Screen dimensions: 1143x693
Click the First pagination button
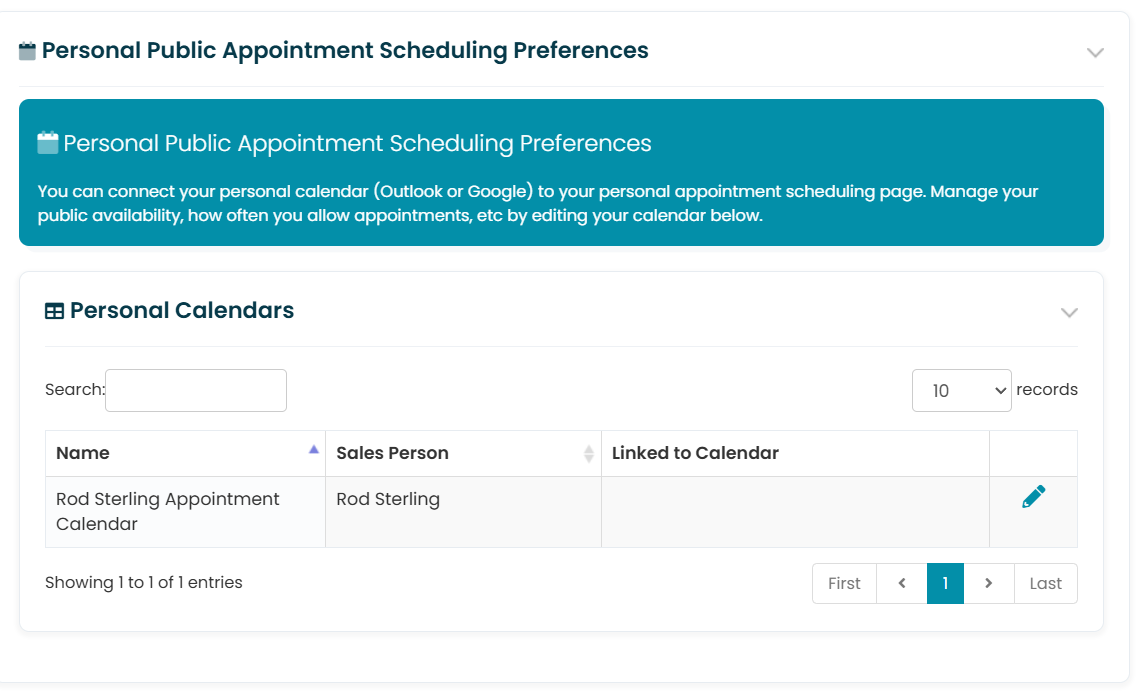tap(844, 583)
